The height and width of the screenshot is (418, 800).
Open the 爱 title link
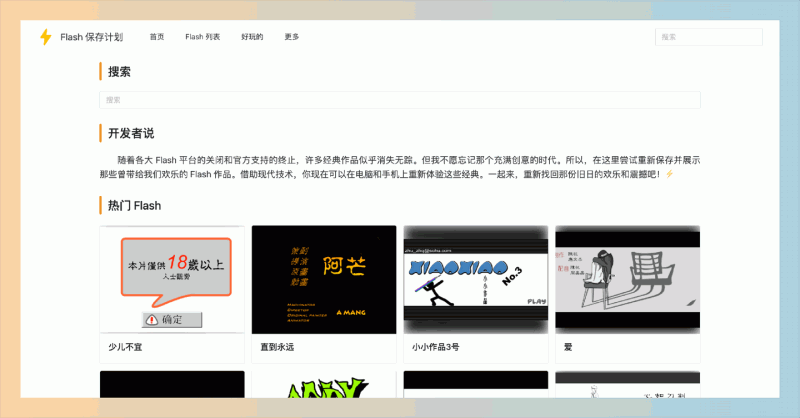click(568, 347)
